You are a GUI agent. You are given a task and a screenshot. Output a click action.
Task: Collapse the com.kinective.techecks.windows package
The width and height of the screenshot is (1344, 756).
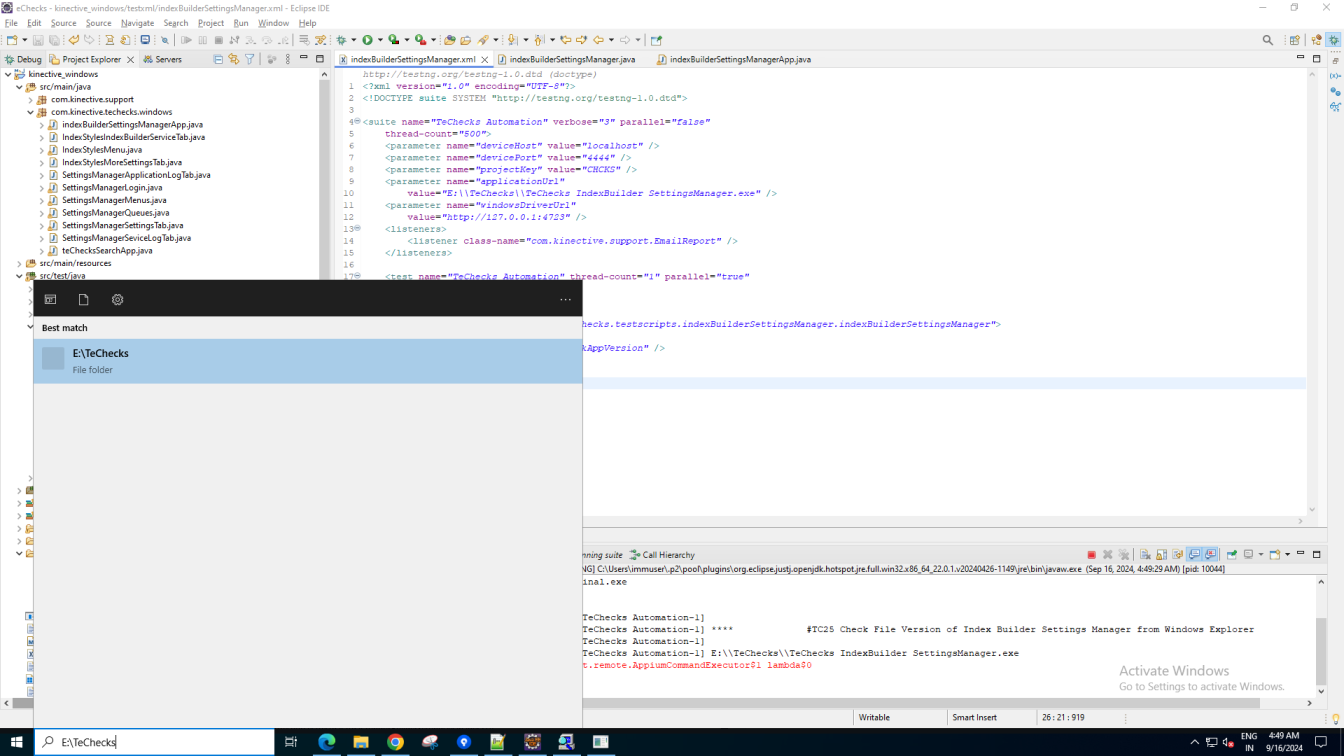pyautogui.click(x=30, y=113)
